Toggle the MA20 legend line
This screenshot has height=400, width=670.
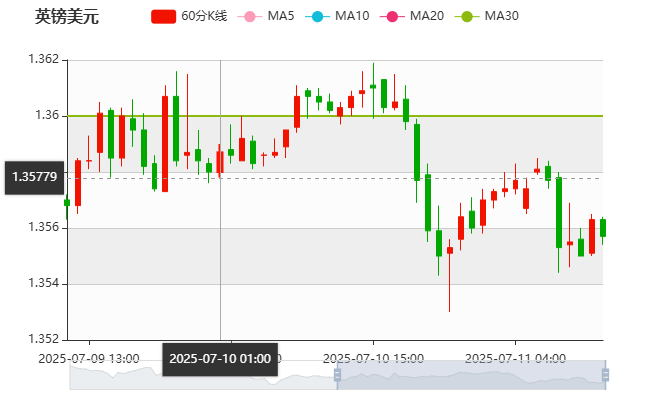tap(412, 16)
